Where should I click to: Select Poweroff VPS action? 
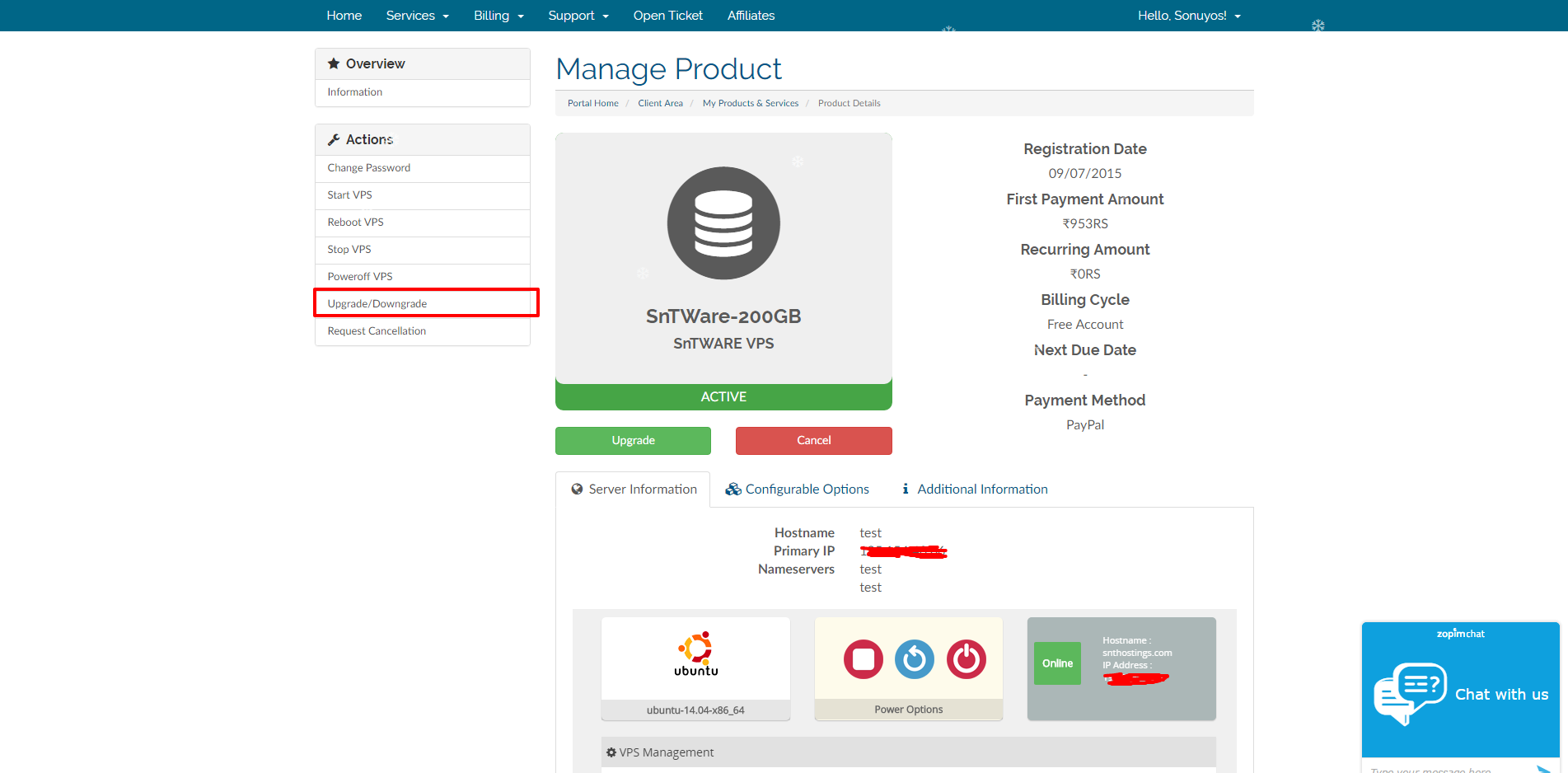tap(423, 277)
